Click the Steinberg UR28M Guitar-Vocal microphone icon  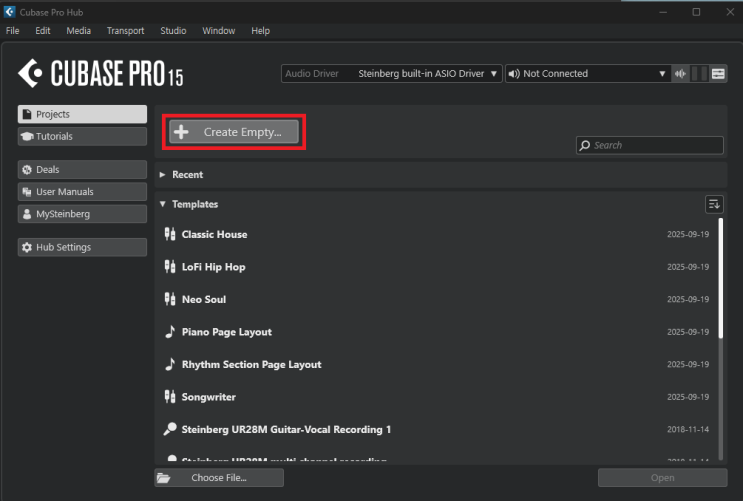(x=170, y=429)
